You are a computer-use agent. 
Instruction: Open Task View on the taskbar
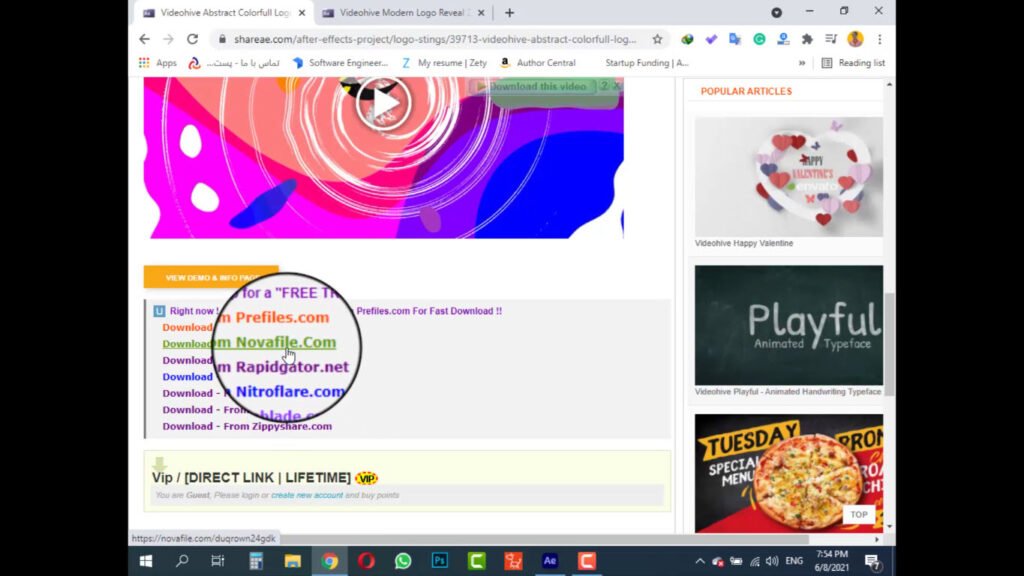pyautogui.click(x=218, y=561)
